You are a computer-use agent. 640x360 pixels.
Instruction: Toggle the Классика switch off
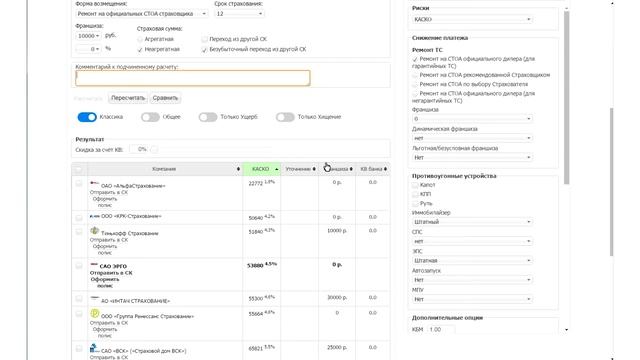coord(87,117)
